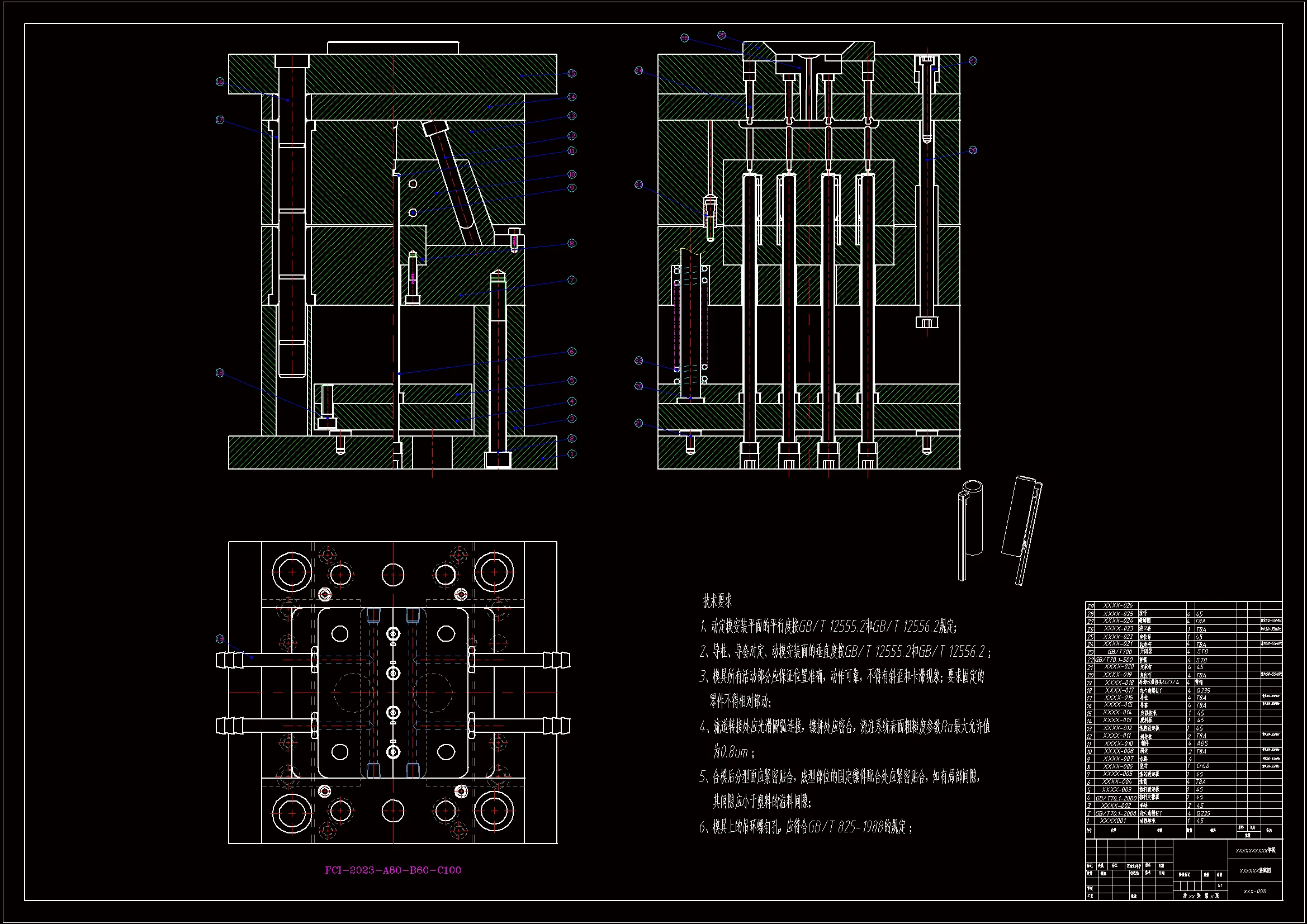1307x924 pixels.
Task: Select balloon 19 on plan view
Action: coord(220,639)
